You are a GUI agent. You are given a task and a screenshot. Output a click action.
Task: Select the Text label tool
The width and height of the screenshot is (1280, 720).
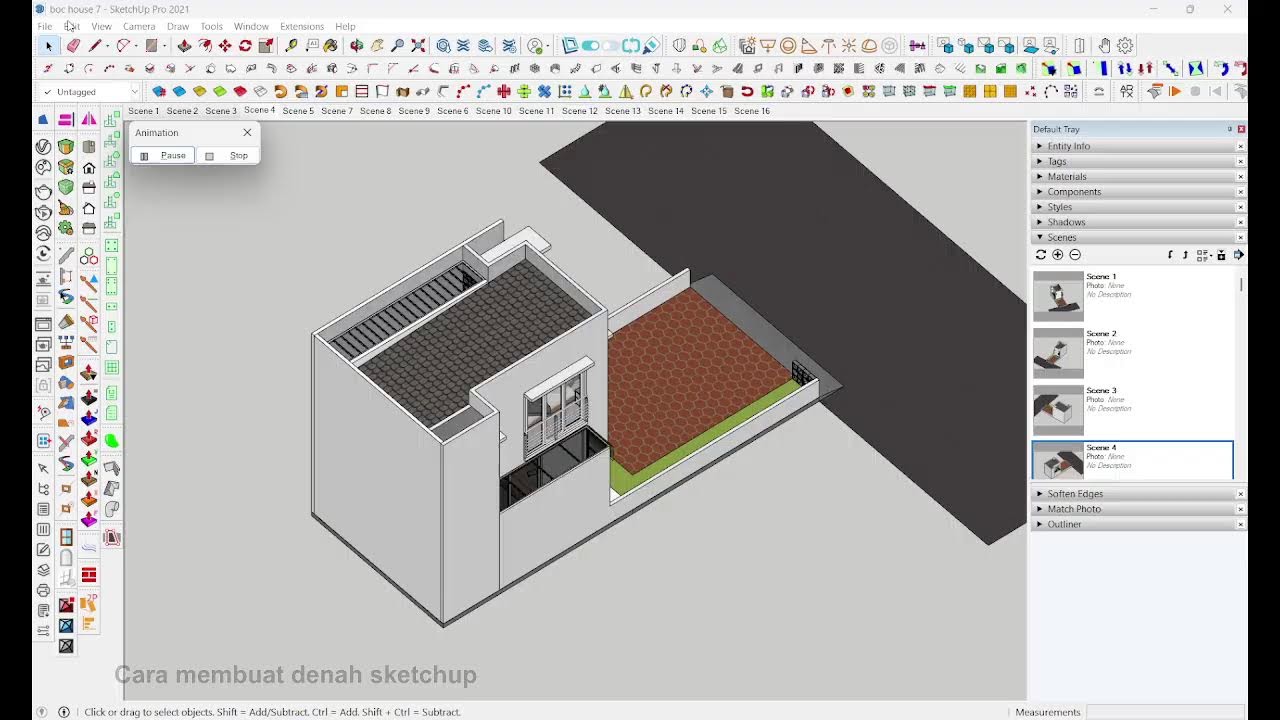pyautogui.click(x=312, y=46)
